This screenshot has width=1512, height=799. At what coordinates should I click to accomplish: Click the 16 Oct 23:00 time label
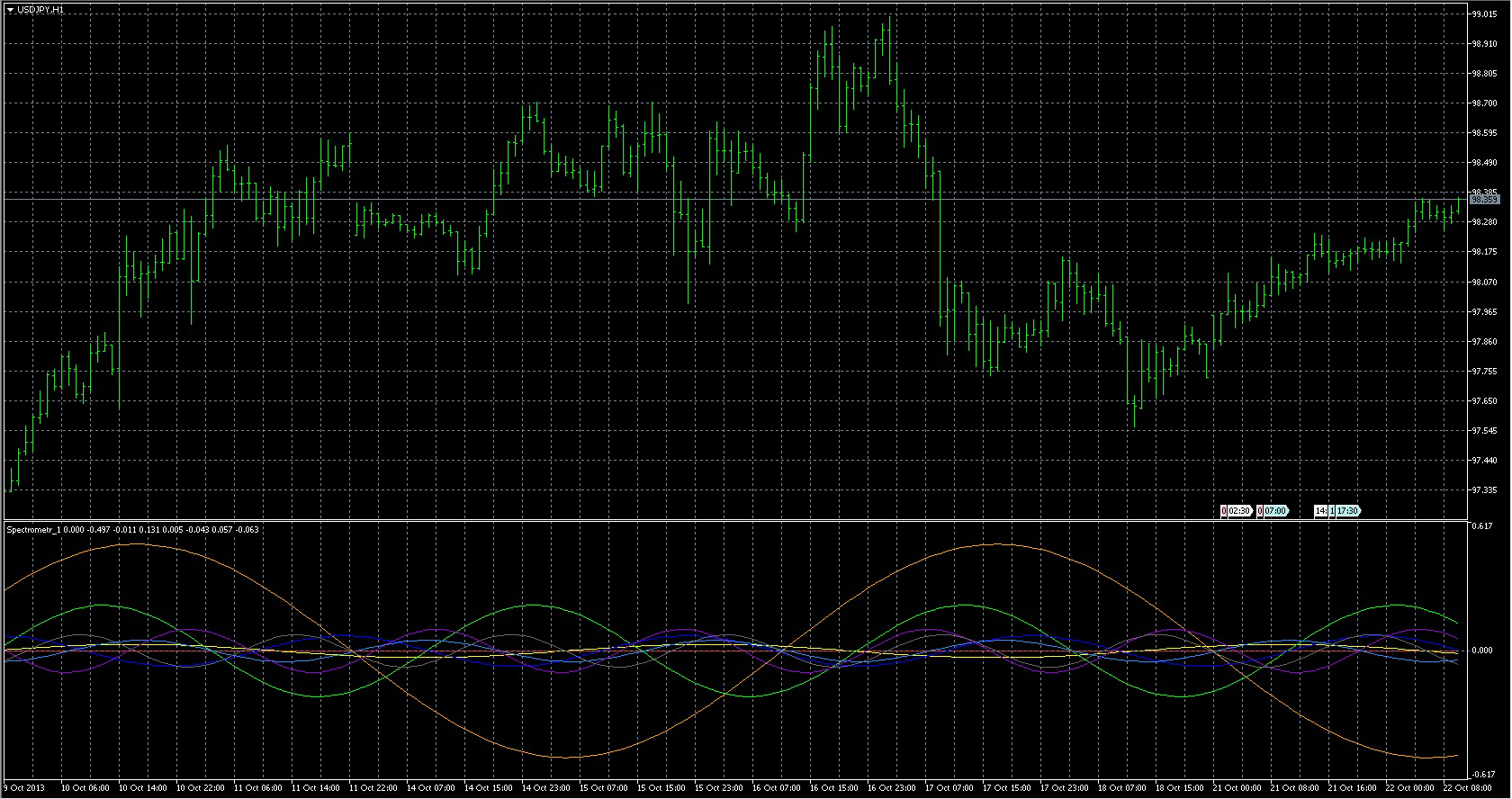coord(890,788)
